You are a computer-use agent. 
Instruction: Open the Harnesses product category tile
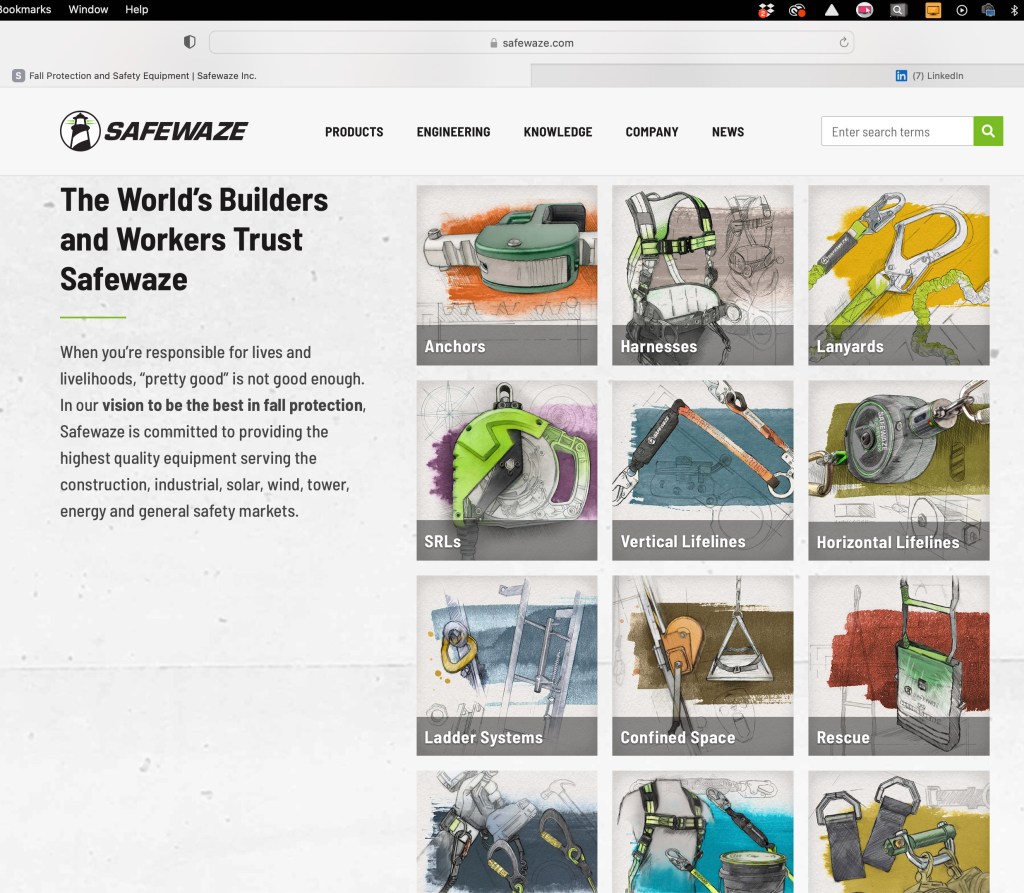click(702, 275)
